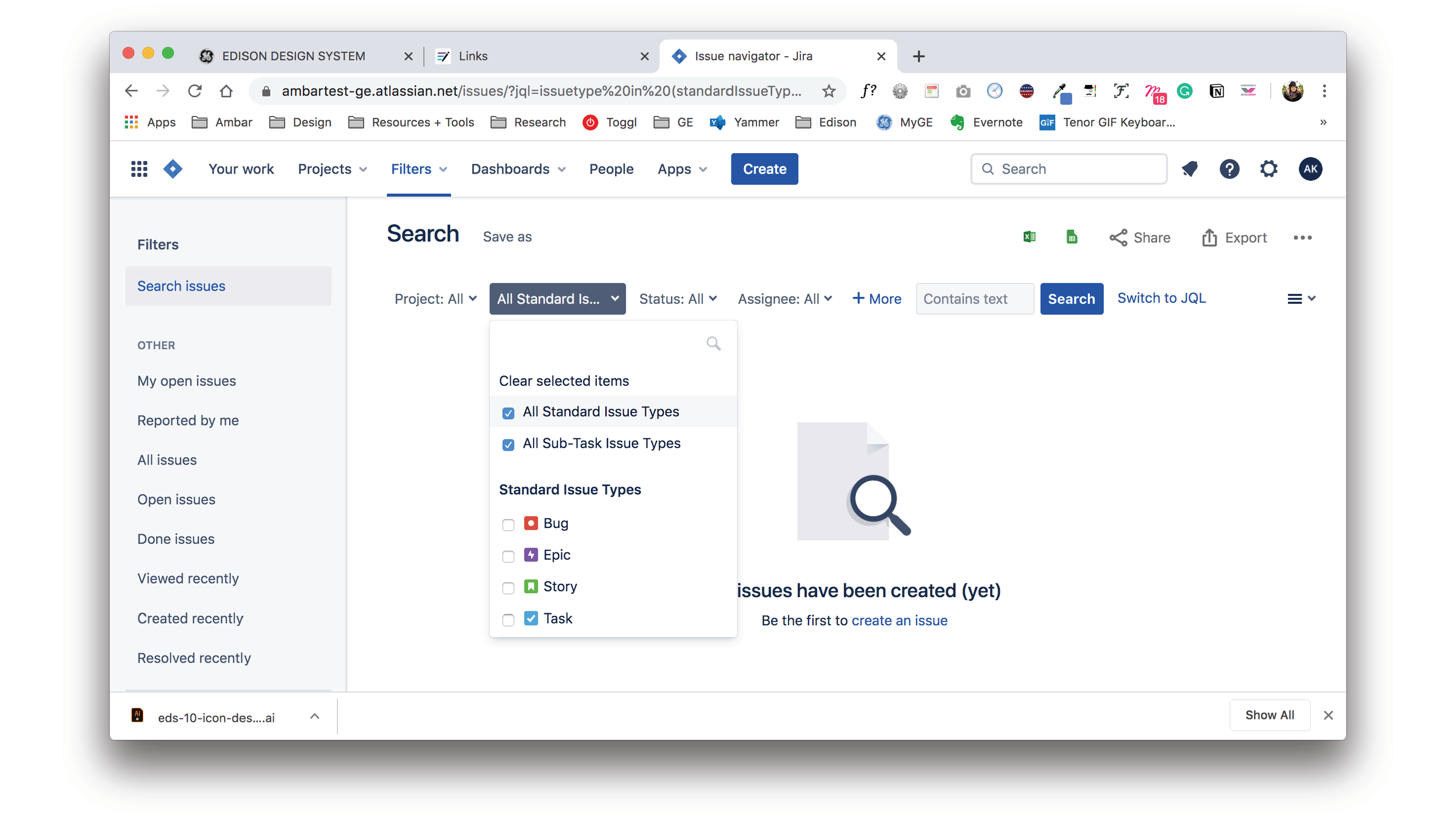Image resolution: width=1456 pixels, height=819 pixels.
Task: Click Clear selected items
Action: tap(563, 381)
